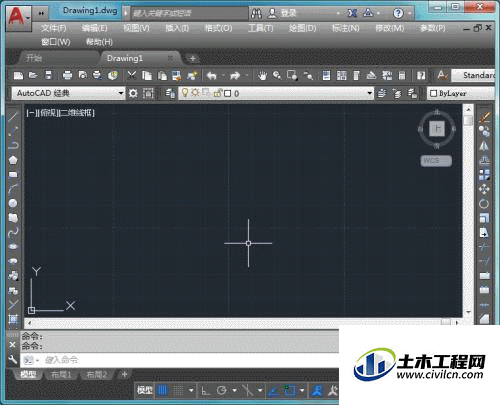Click the Cut scissors icon
This screenshot has width=500, height=405.
pos(132,76)
